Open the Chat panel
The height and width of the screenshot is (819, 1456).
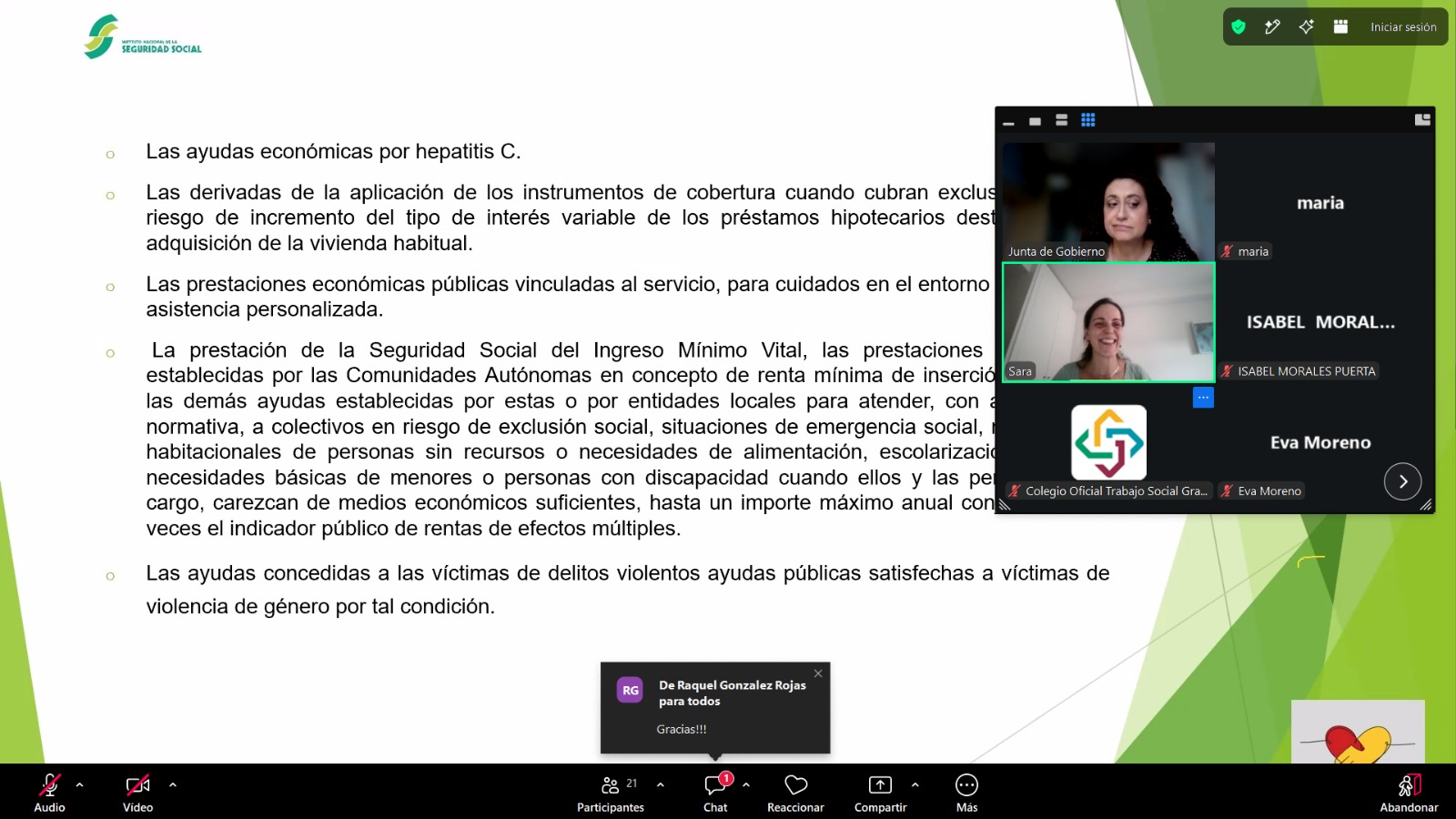coord(716,793)
